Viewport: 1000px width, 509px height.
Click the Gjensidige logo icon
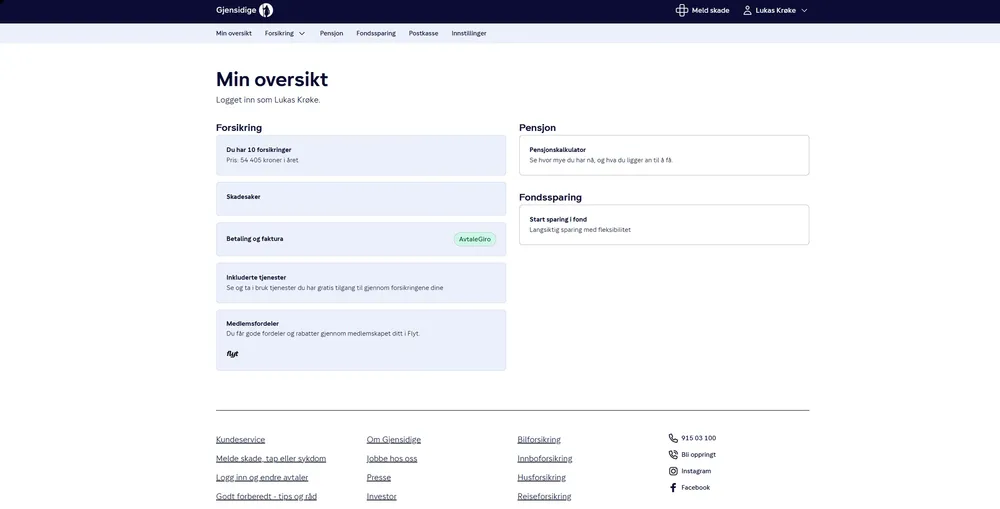pyautogui.click(x=265, y=10)
